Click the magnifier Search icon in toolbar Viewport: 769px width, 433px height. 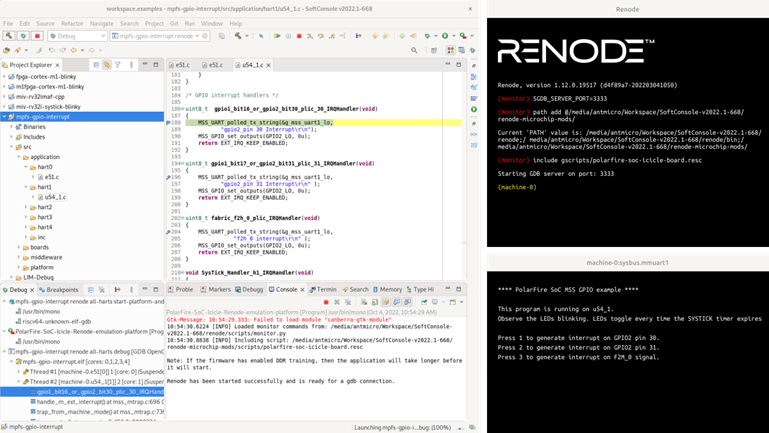pos(414,50)
